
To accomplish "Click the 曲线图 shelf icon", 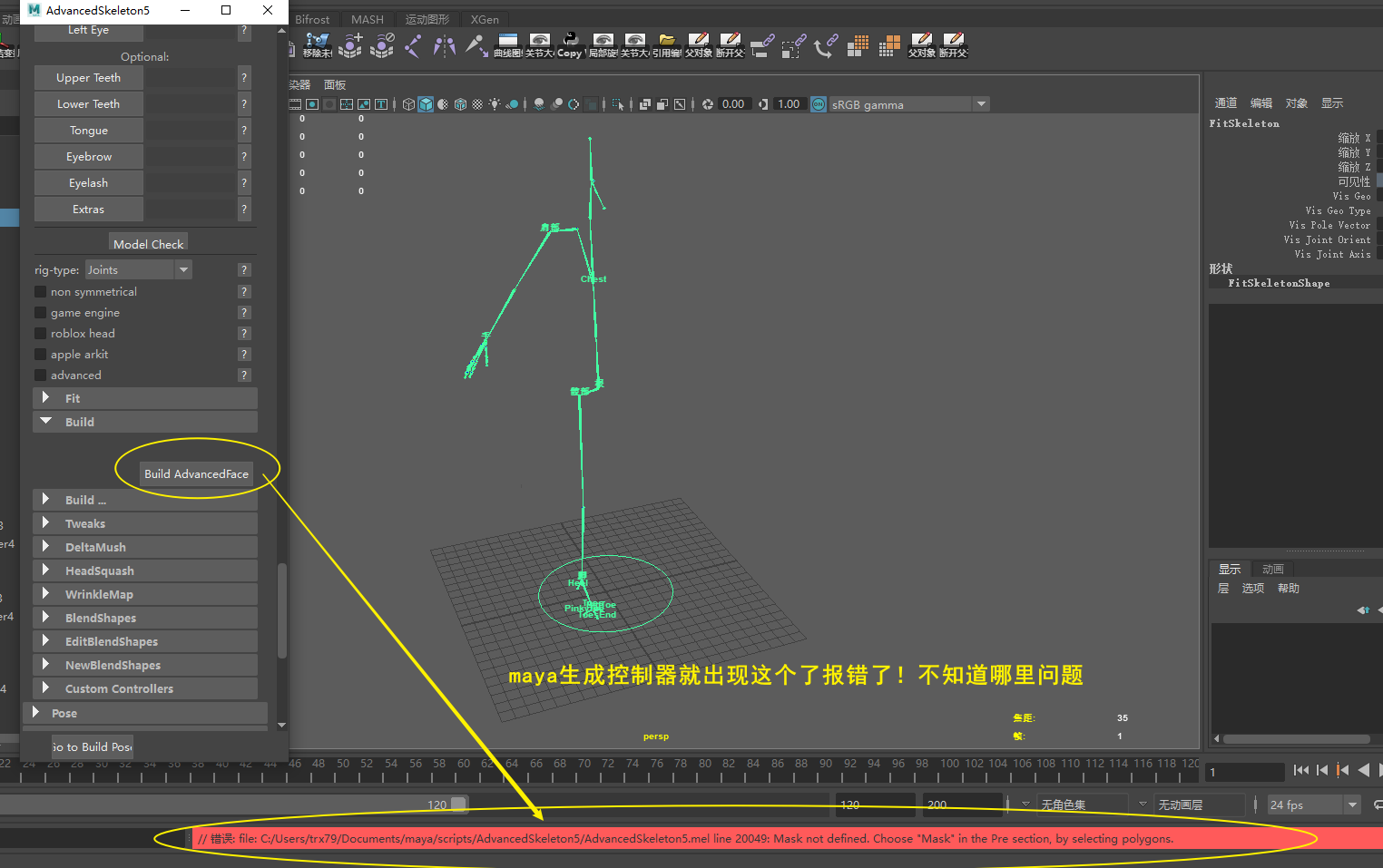I will (x=507, y=44).
